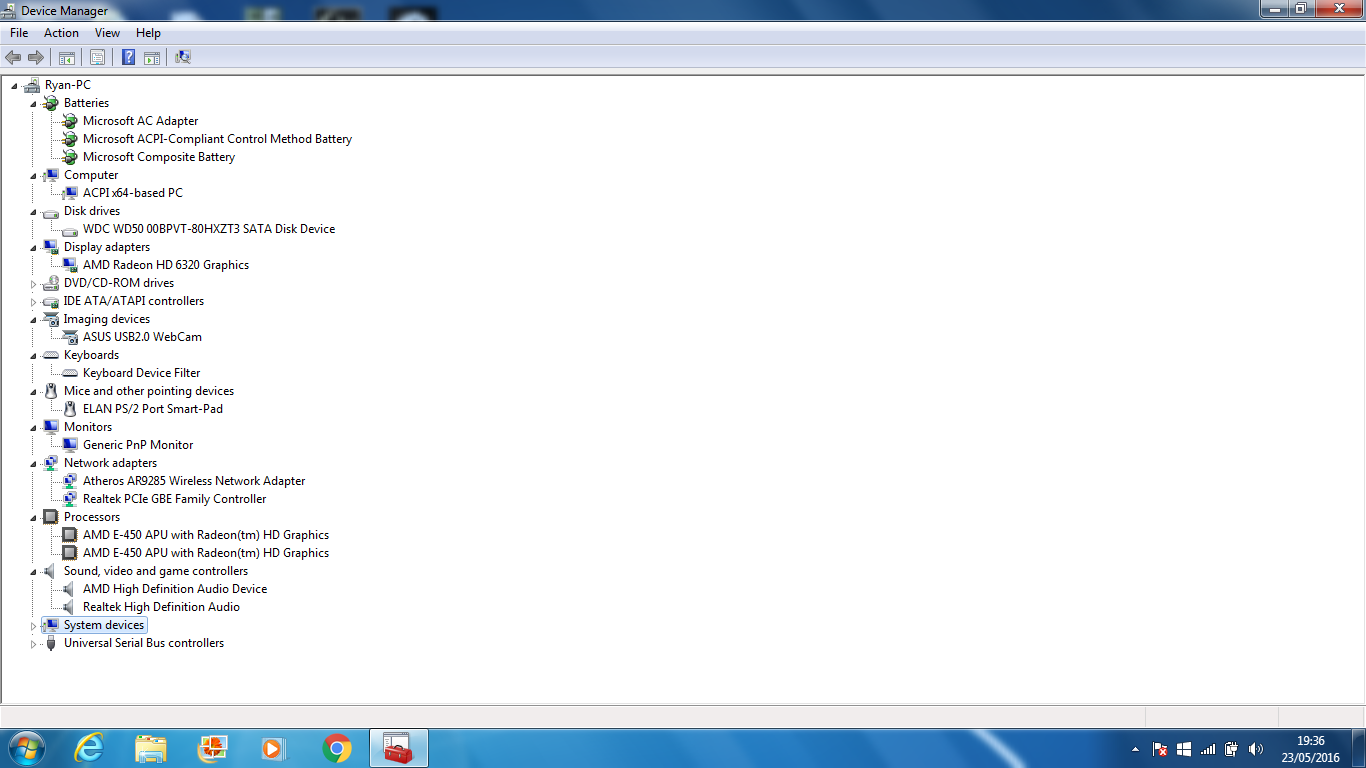Click the Forward arrow in toolbar

(x=36, y=57)
